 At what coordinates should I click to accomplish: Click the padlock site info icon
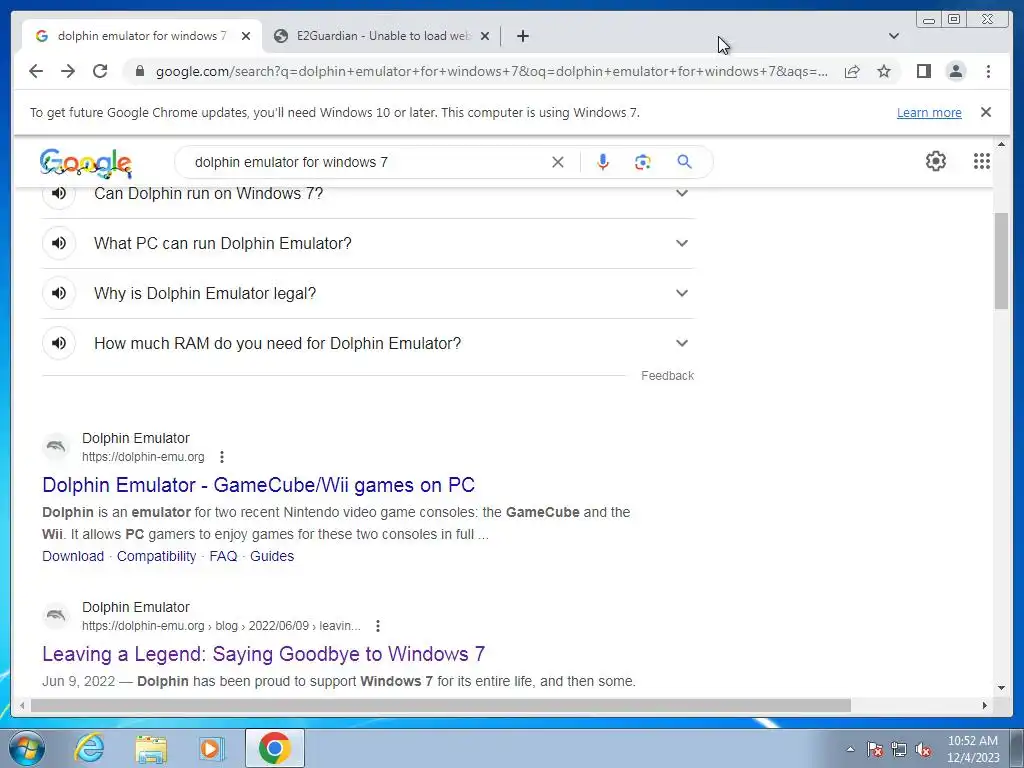139,71
